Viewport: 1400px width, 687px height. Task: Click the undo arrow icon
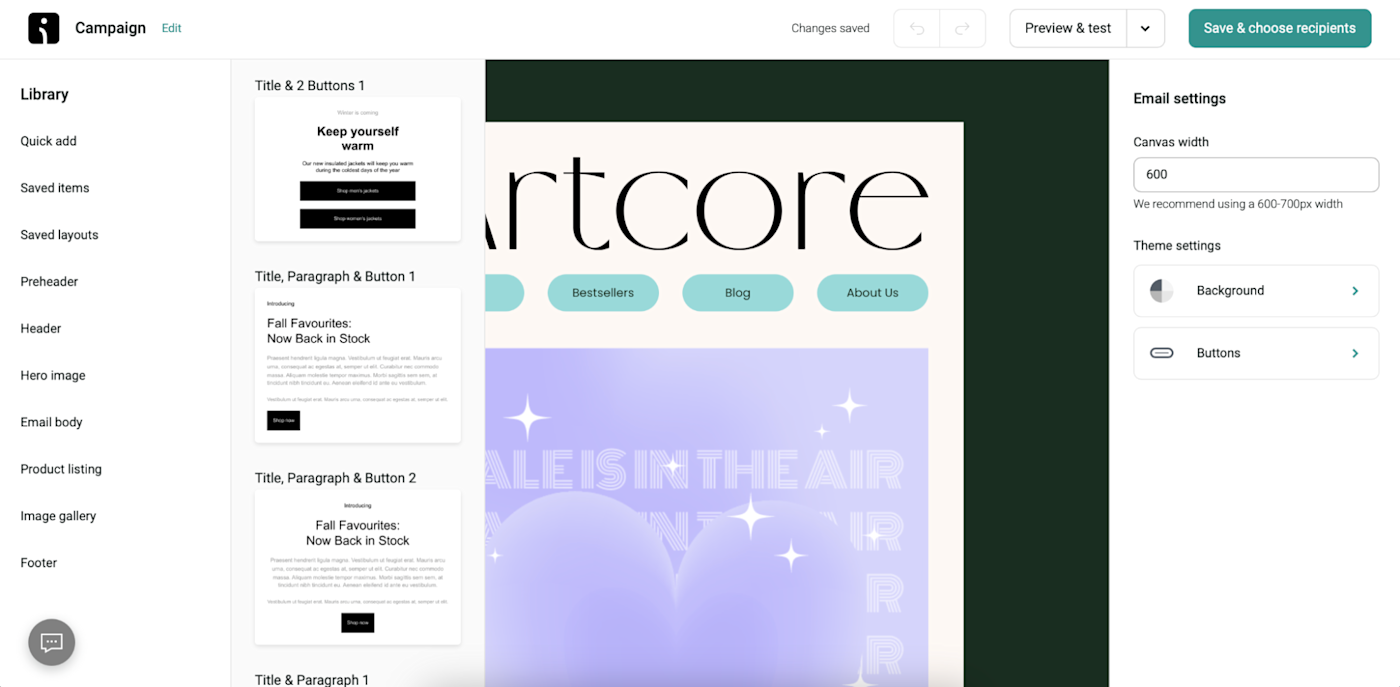tap(917, 28)
